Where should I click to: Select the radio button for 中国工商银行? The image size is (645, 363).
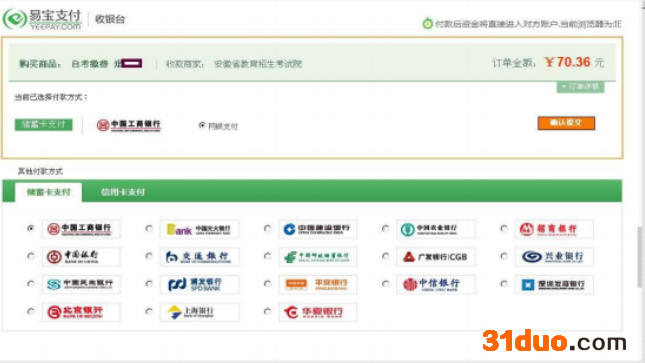point(30,228)
